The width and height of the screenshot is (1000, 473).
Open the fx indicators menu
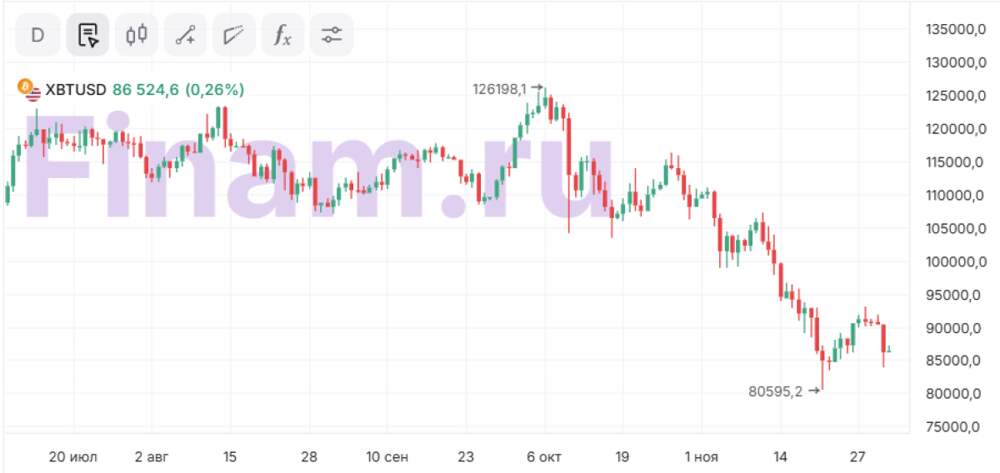(x=283, y=35)
